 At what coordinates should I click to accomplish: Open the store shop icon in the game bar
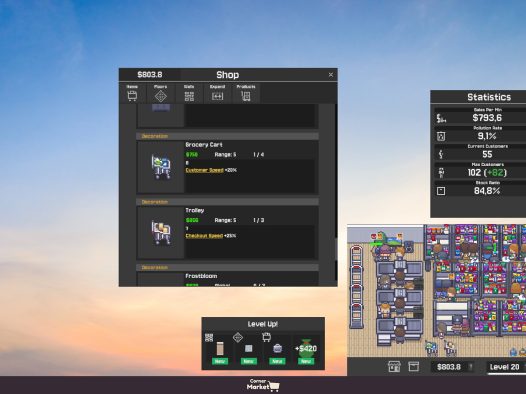(394, 367)
